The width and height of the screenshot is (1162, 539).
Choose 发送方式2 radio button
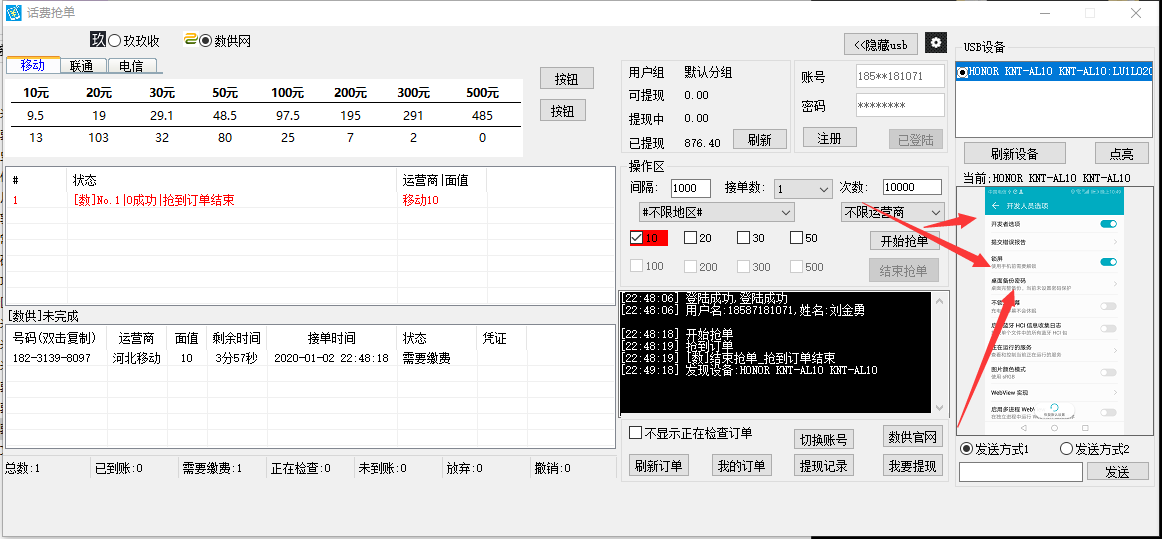1066,449
